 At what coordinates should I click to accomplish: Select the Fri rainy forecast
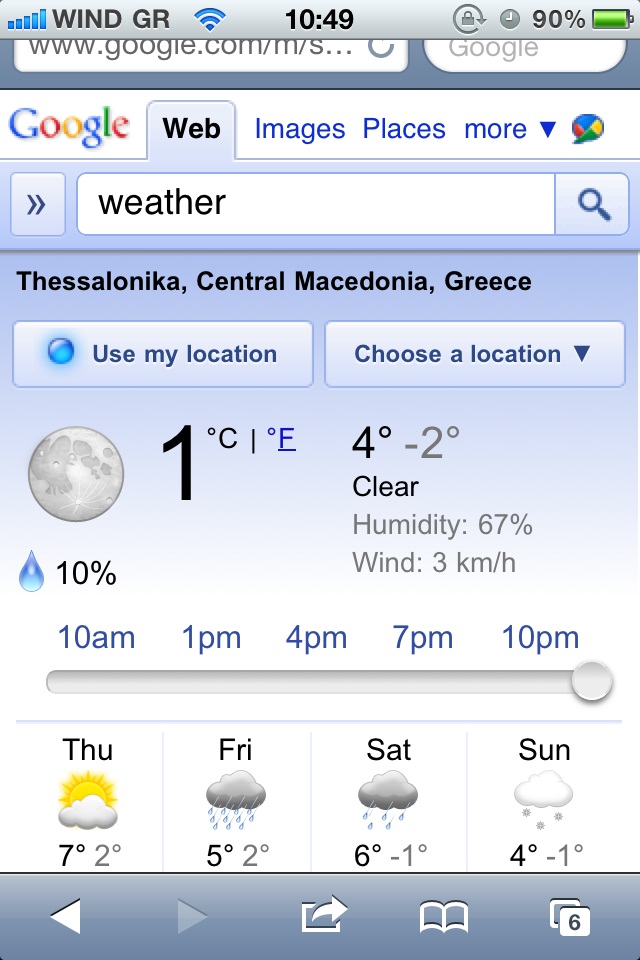pos(236,800)
